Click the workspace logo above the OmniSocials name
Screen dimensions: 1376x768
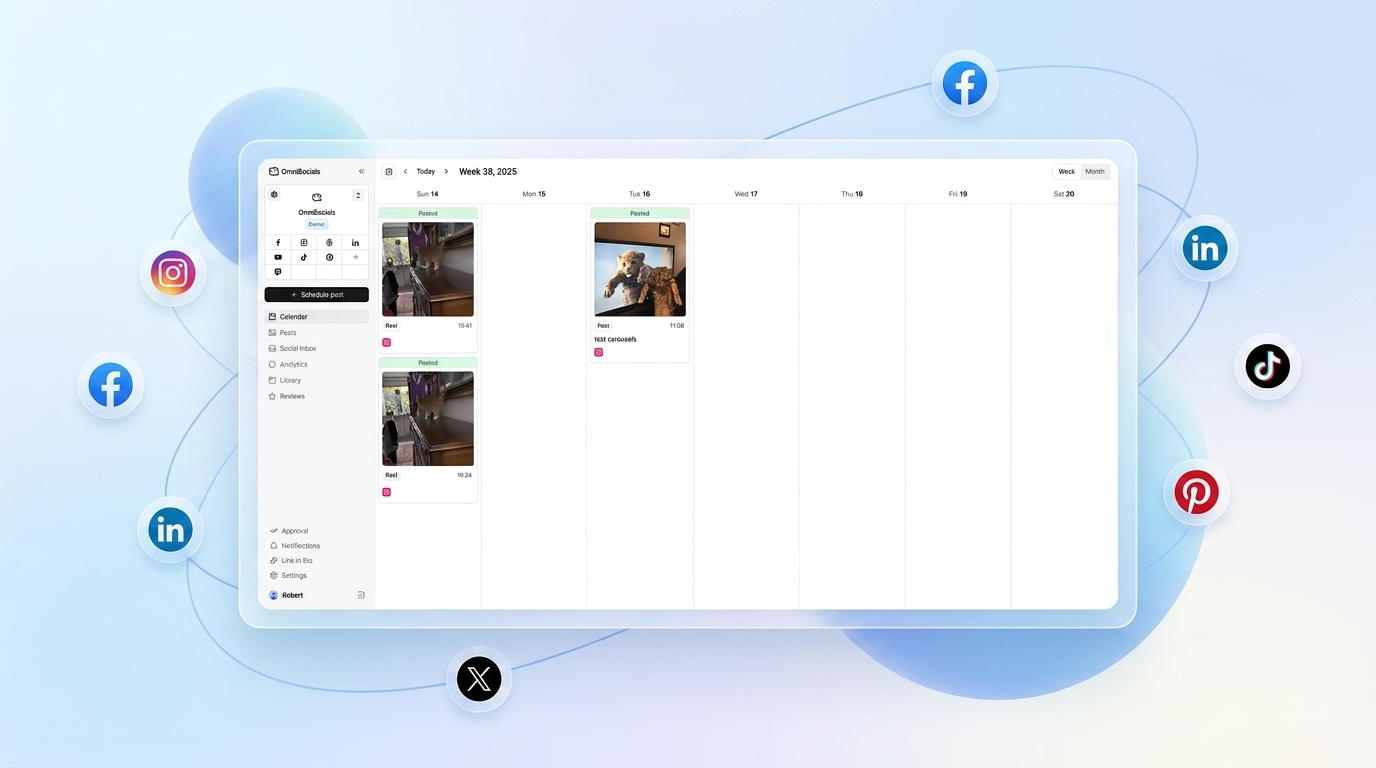317,198
